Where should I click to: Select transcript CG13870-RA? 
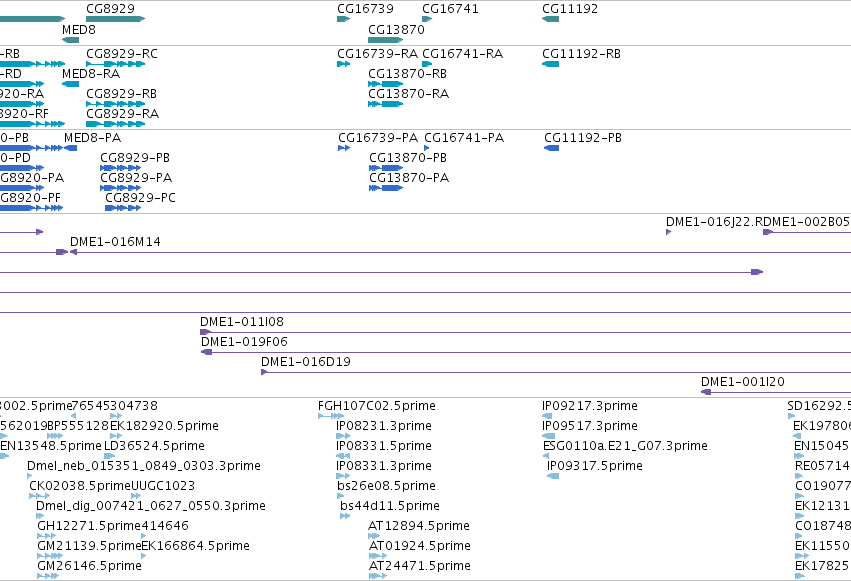point(385,104)
